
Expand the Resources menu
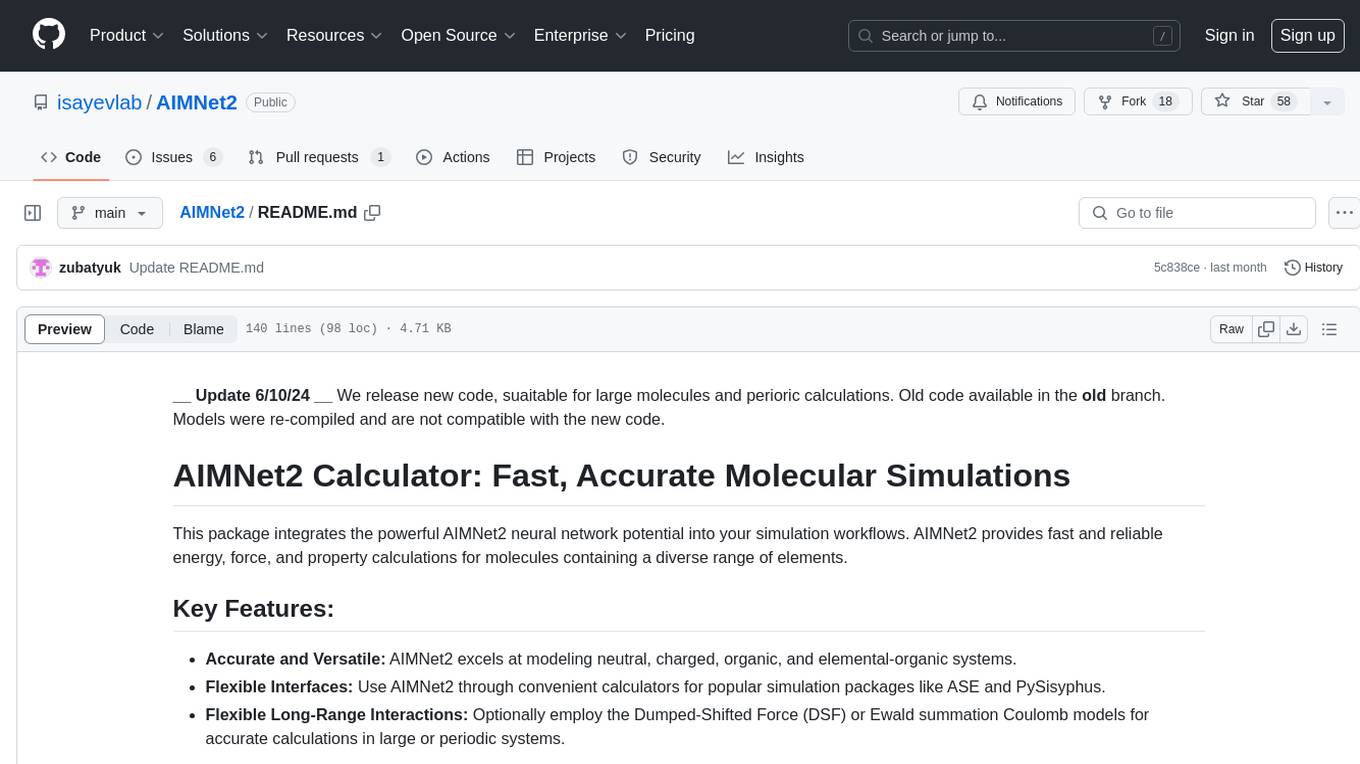tap(334, 35)
